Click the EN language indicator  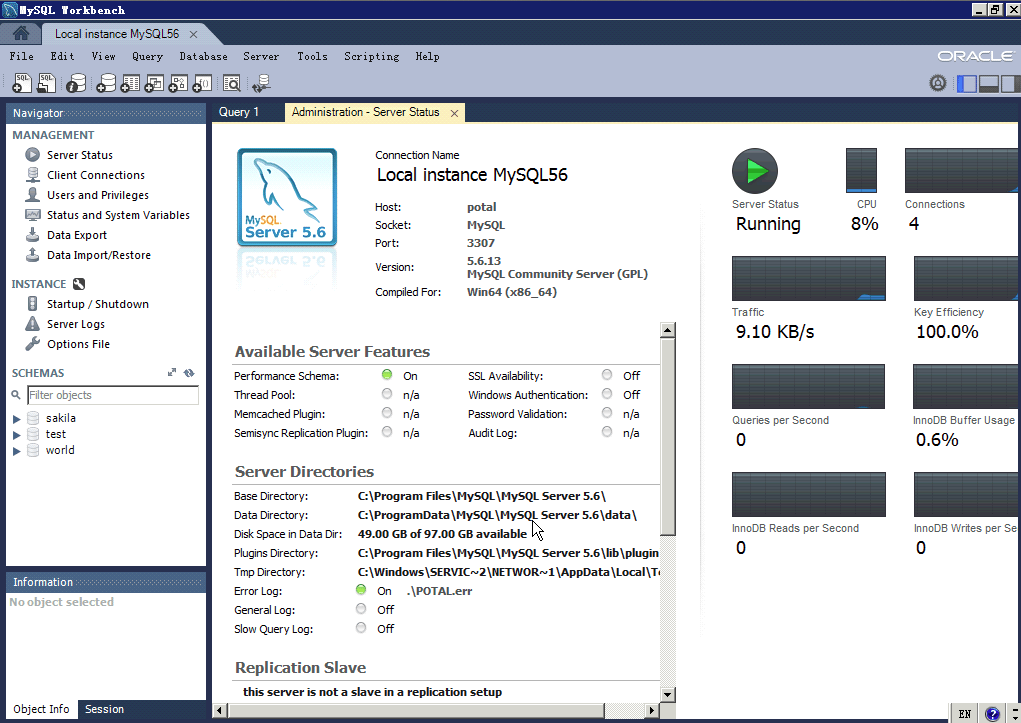click(x=965, y=714)
